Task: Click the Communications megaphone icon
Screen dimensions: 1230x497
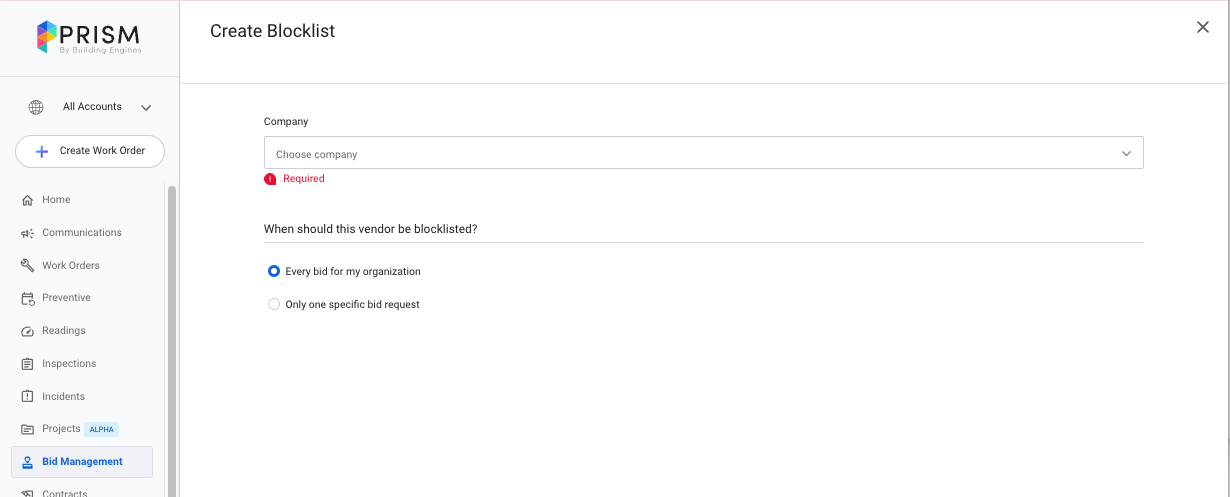Action: (28, 233)
